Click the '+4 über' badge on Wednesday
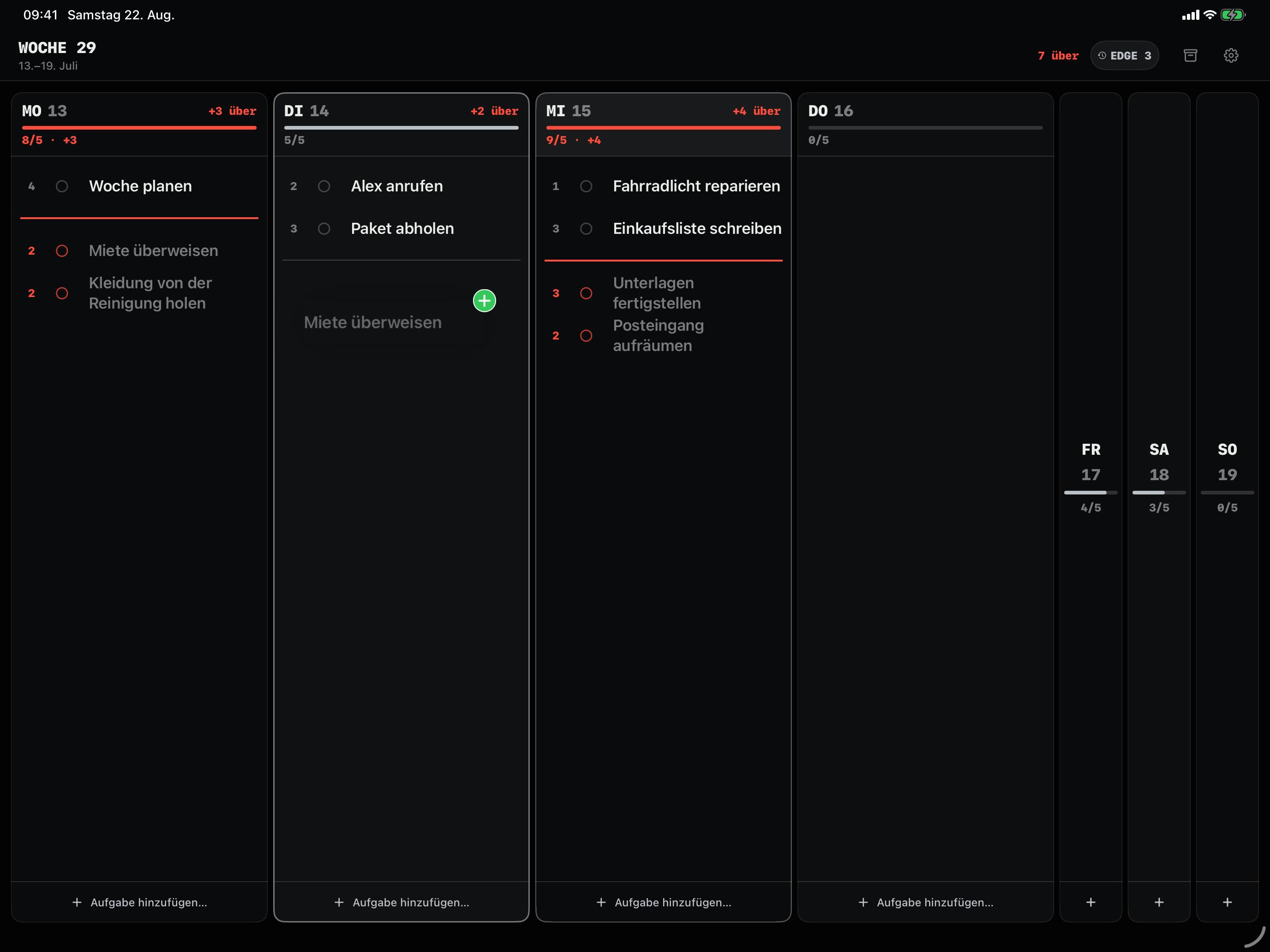The image size is (1270, 952). [x=756, y=111]
